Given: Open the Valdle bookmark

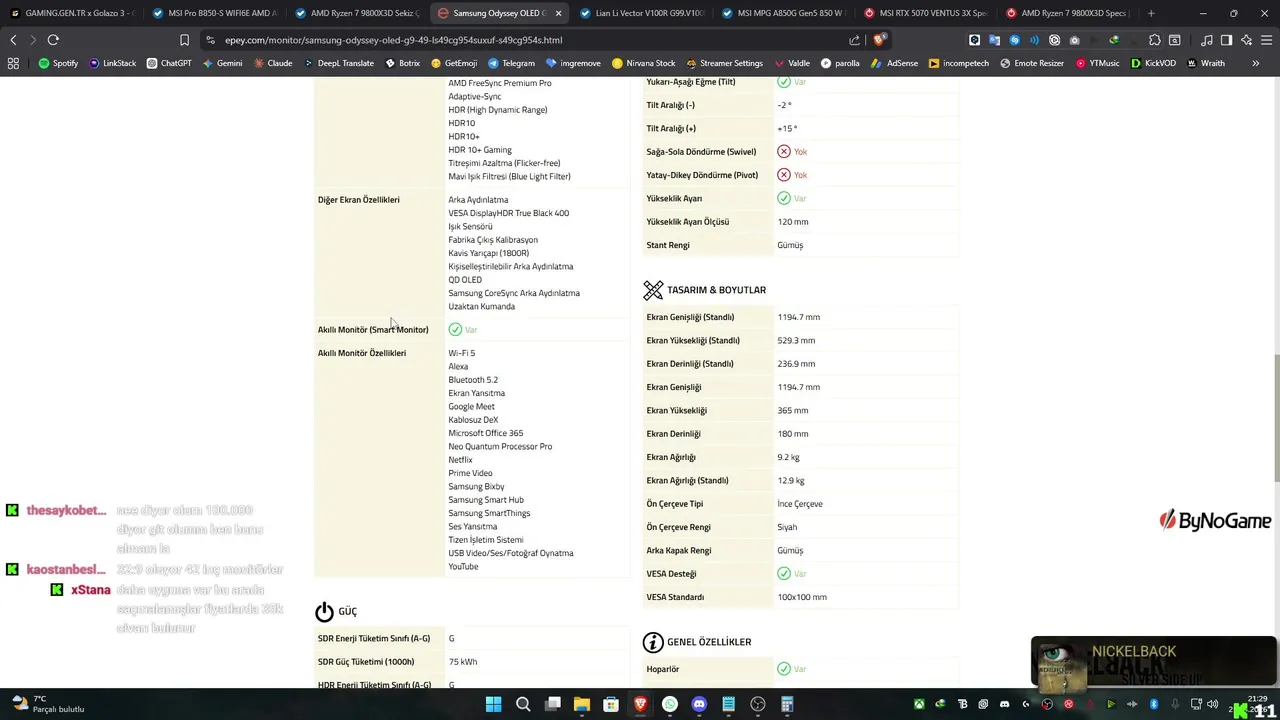Looking at the screenshot, I should pyautogui.click(x=790, y=63).
